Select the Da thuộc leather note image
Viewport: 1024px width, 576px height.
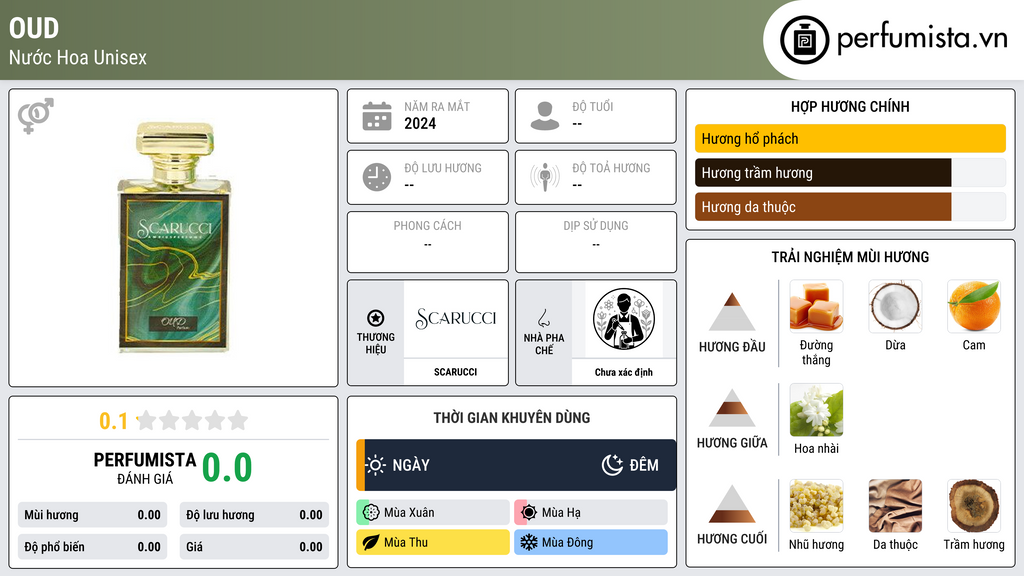[x=895, y=506]
